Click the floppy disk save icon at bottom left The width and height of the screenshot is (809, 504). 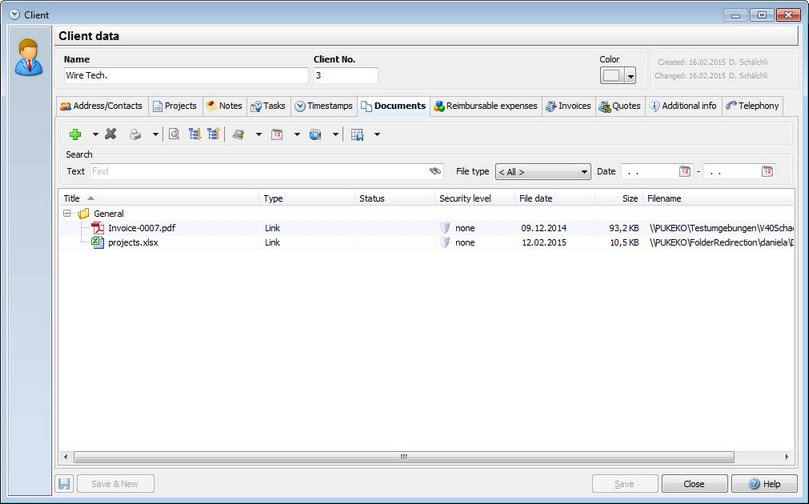64,484
